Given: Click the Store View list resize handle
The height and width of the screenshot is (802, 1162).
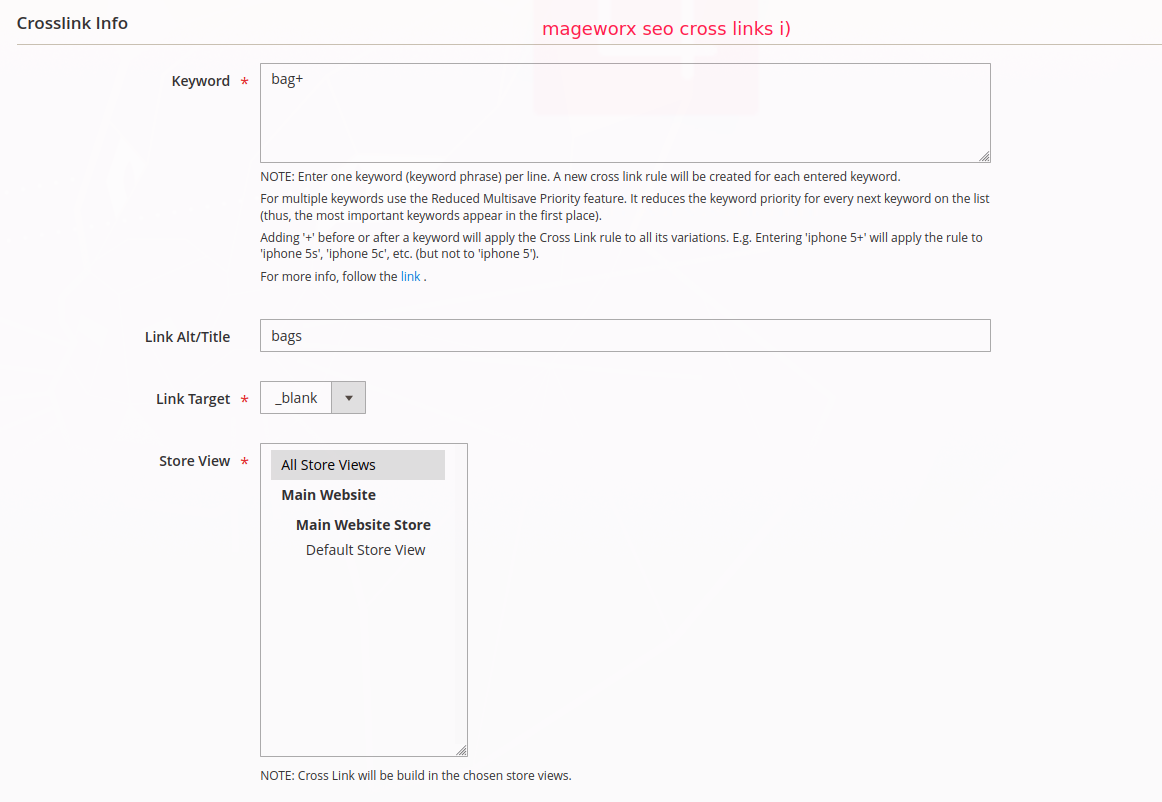Looking at the screenshot, I should 461,750.
